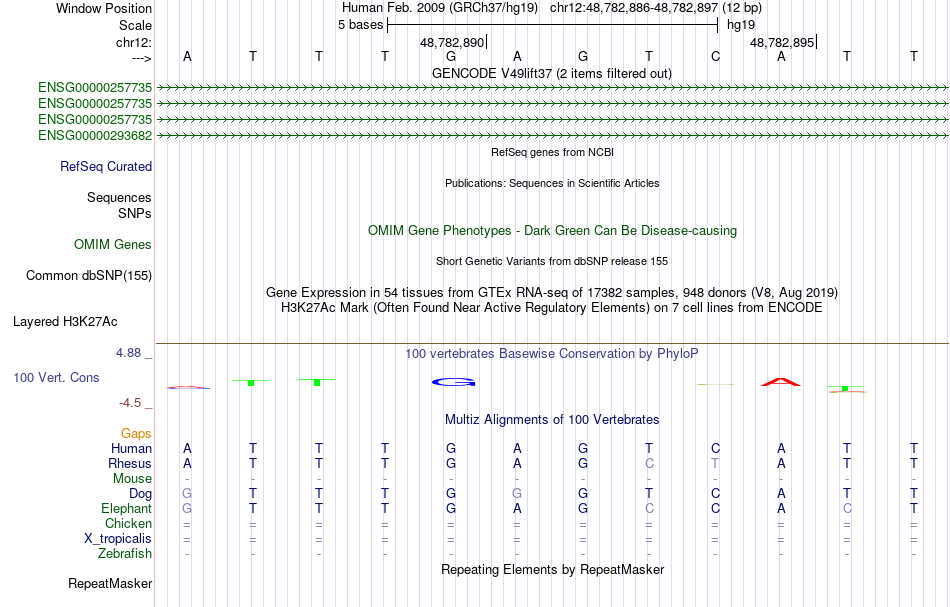Click the GENCODE V49lift37 track title
The image size is (950, 607).
(x=552, y=74)
